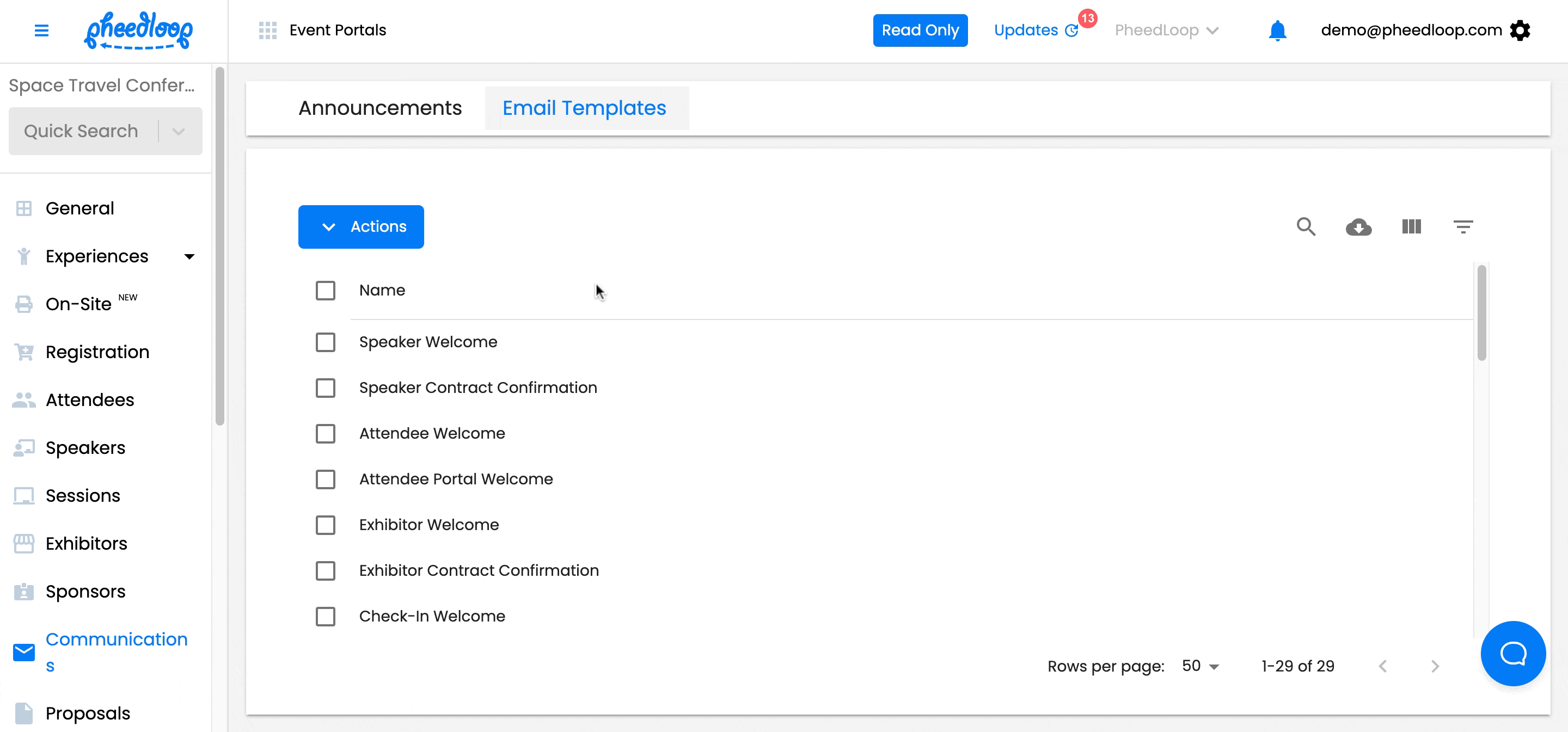Open the filter table icon

[x=1463, y=227]
